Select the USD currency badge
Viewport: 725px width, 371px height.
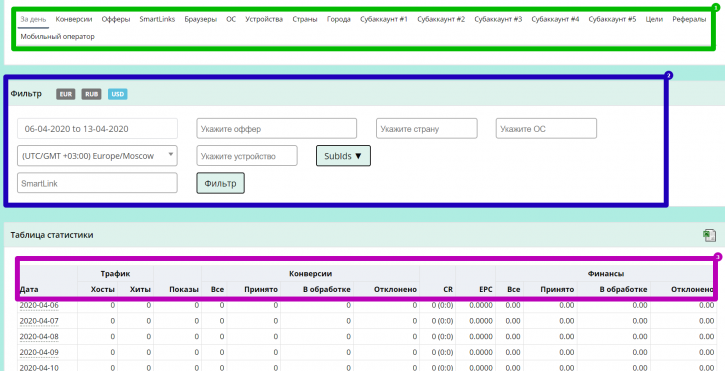point(118,94)
